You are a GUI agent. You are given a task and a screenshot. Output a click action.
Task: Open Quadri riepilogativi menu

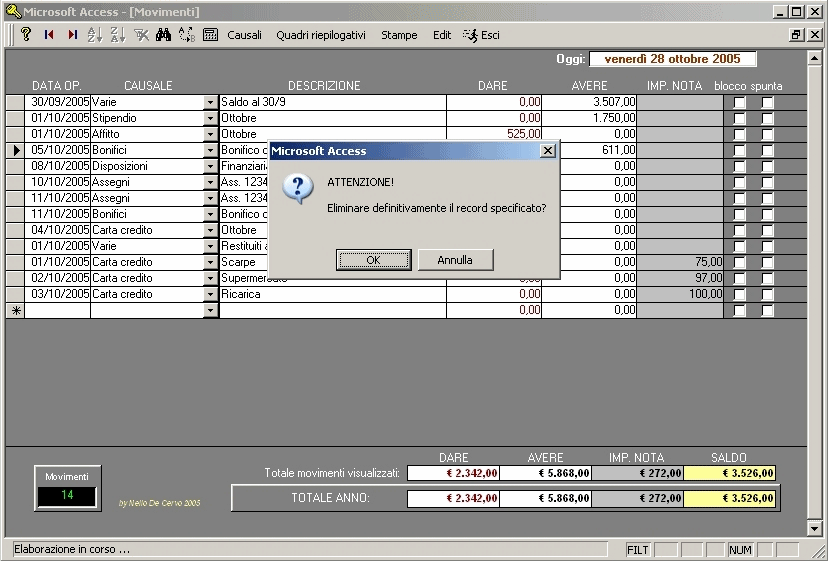coord(321,35)
